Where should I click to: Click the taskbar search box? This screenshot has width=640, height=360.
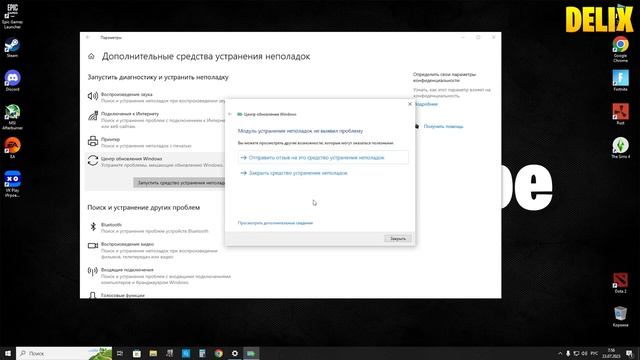point(64,353)
